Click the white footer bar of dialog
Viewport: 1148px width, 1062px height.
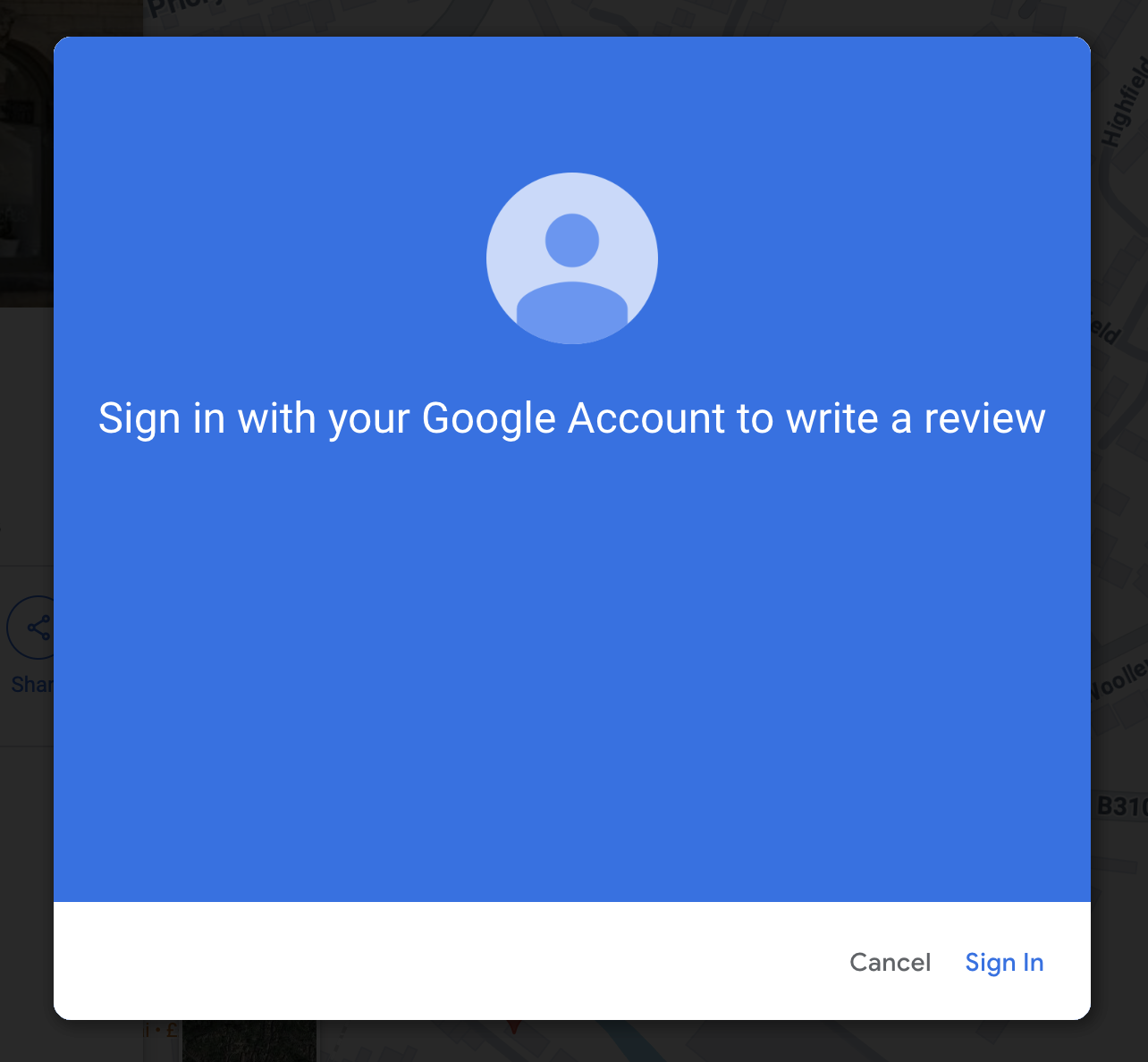(x=447, y=961)
